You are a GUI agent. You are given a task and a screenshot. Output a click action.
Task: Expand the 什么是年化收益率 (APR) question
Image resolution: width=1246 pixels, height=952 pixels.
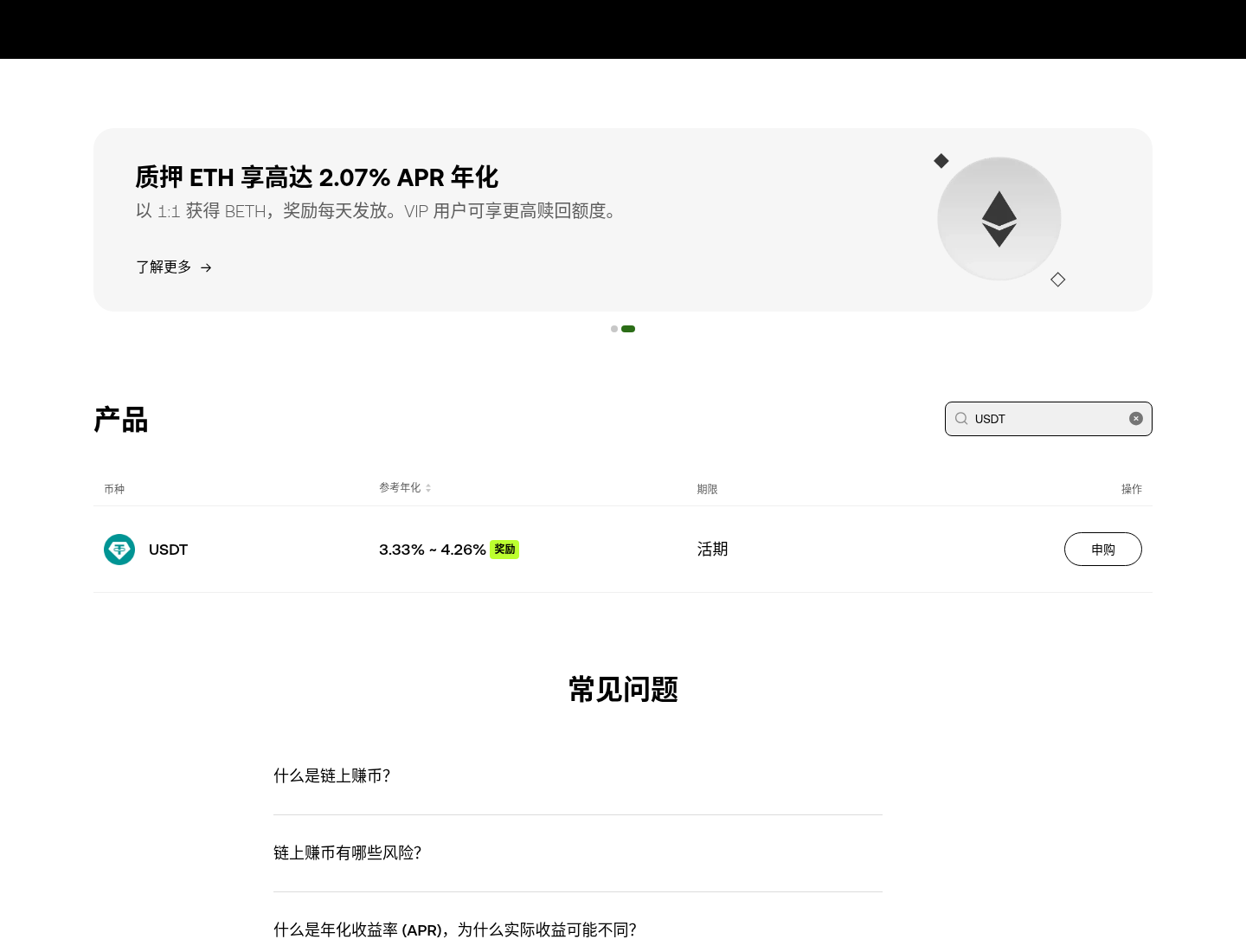pyautogui.click(x=578, y=929)
